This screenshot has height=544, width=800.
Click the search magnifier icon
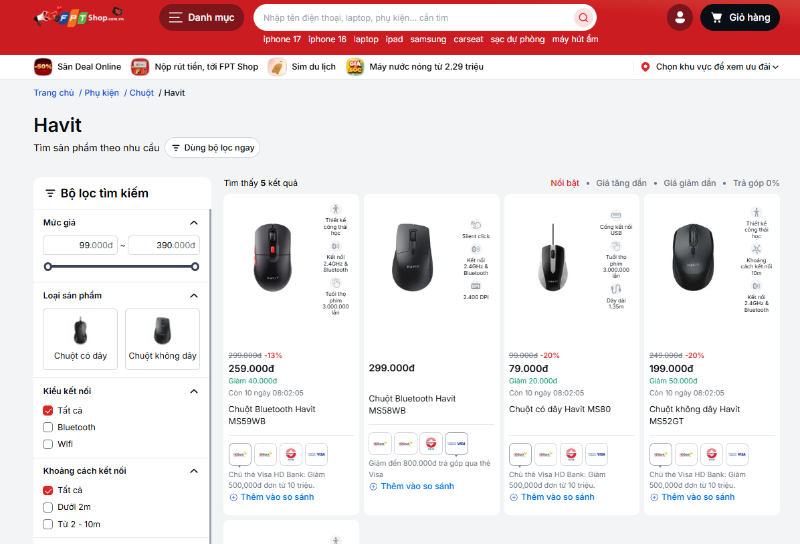pos(582,18)
